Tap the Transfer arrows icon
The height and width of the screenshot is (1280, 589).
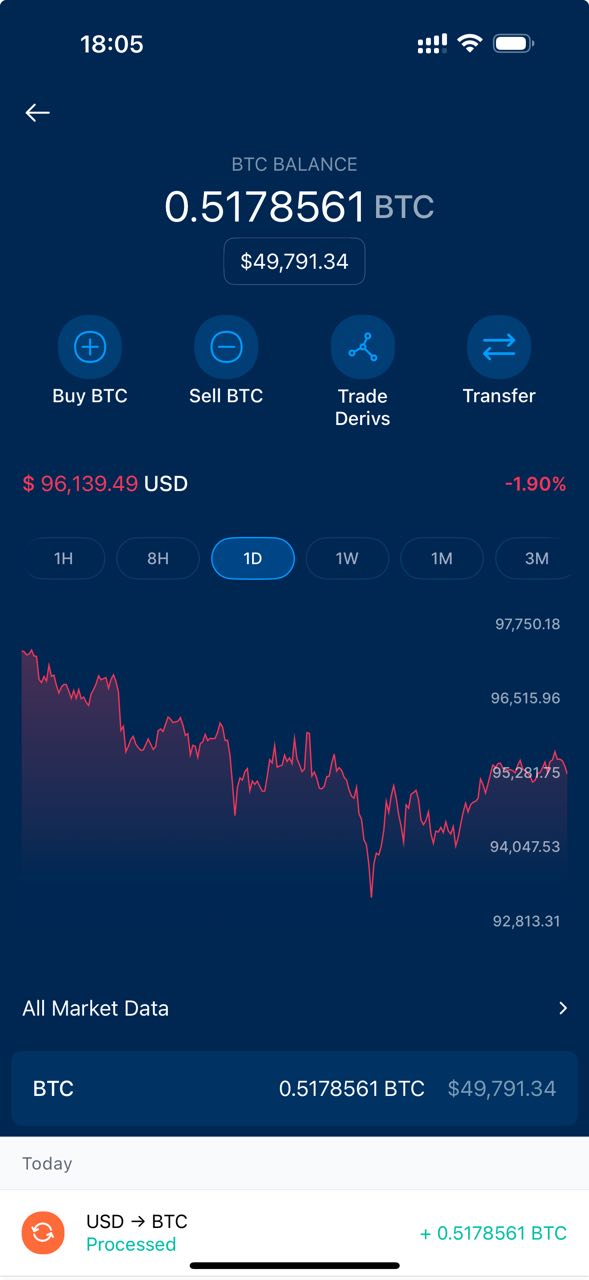point(499,347)
